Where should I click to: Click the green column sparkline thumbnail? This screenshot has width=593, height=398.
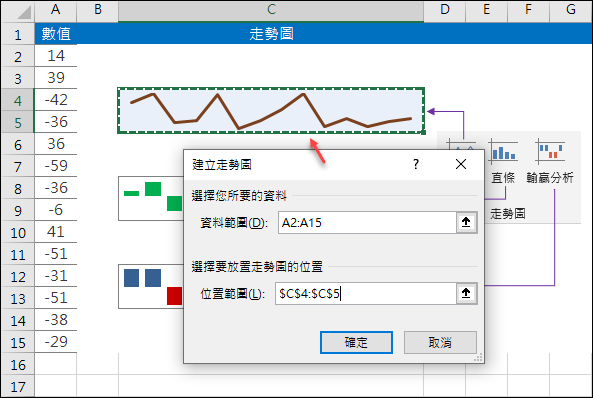[x=151, y=198]
